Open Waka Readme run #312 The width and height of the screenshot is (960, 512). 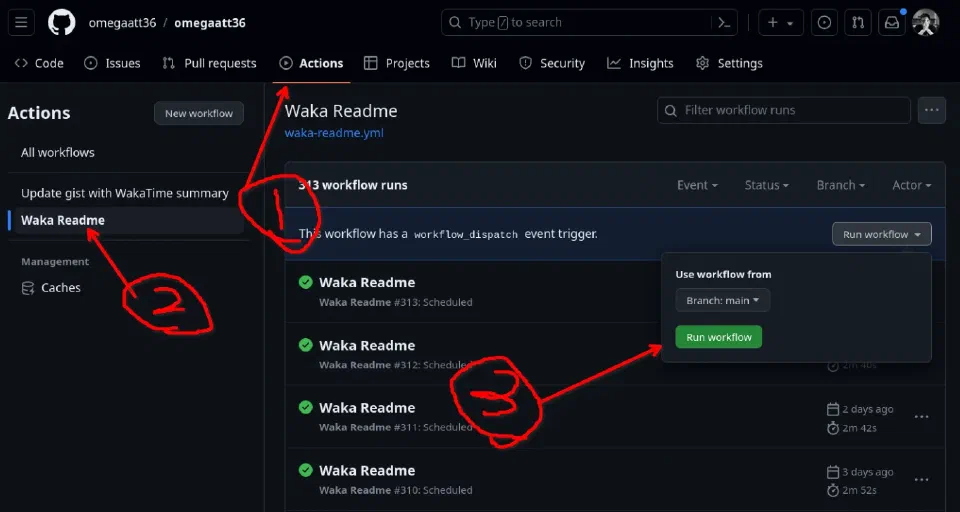coord(367,345)
